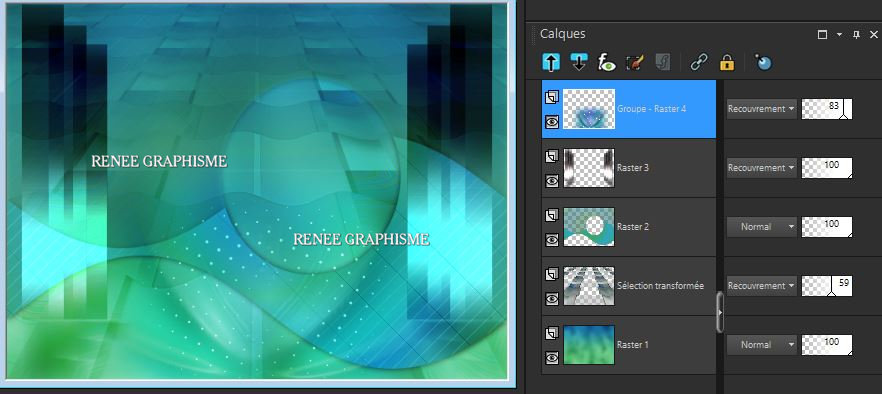Open blend mode dropdown for Raster 3

click(x=762, y=168)
